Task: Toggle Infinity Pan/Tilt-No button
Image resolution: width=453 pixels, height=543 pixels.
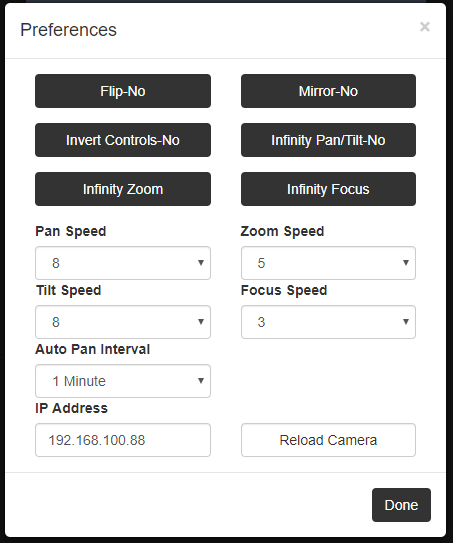Action: (x=328, y=140)
